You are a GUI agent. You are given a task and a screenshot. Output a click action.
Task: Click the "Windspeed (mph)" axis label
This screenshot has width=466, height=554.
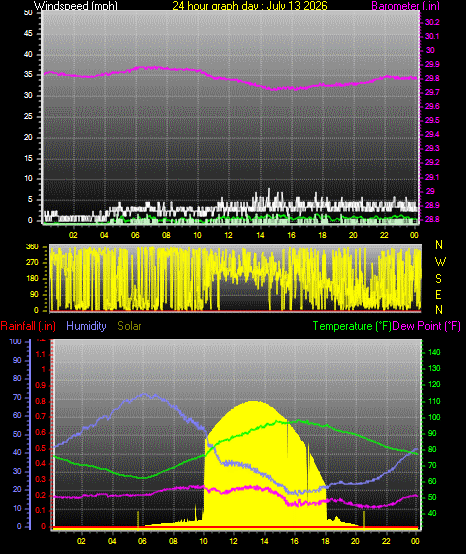(76, 6)
